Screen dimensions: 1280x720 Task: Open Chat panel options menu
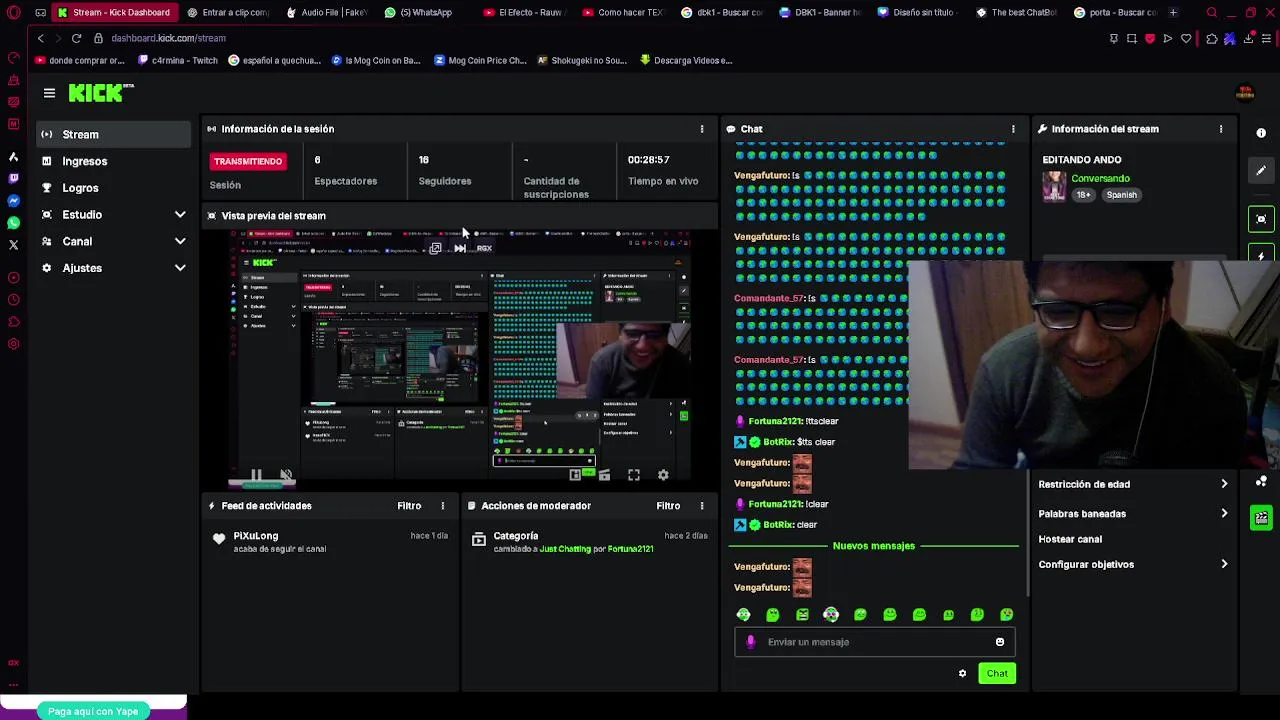coord(1013,129)
